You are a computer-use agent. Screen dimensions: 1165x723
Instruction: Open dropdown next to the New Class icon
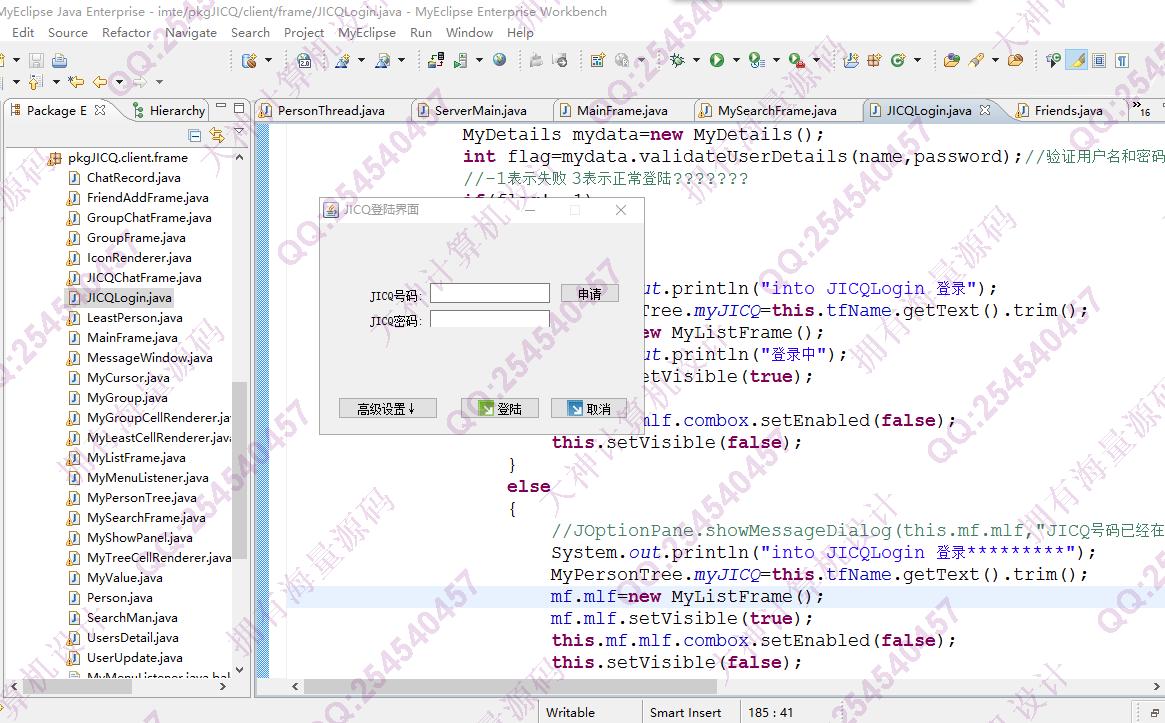pos(918,60)
